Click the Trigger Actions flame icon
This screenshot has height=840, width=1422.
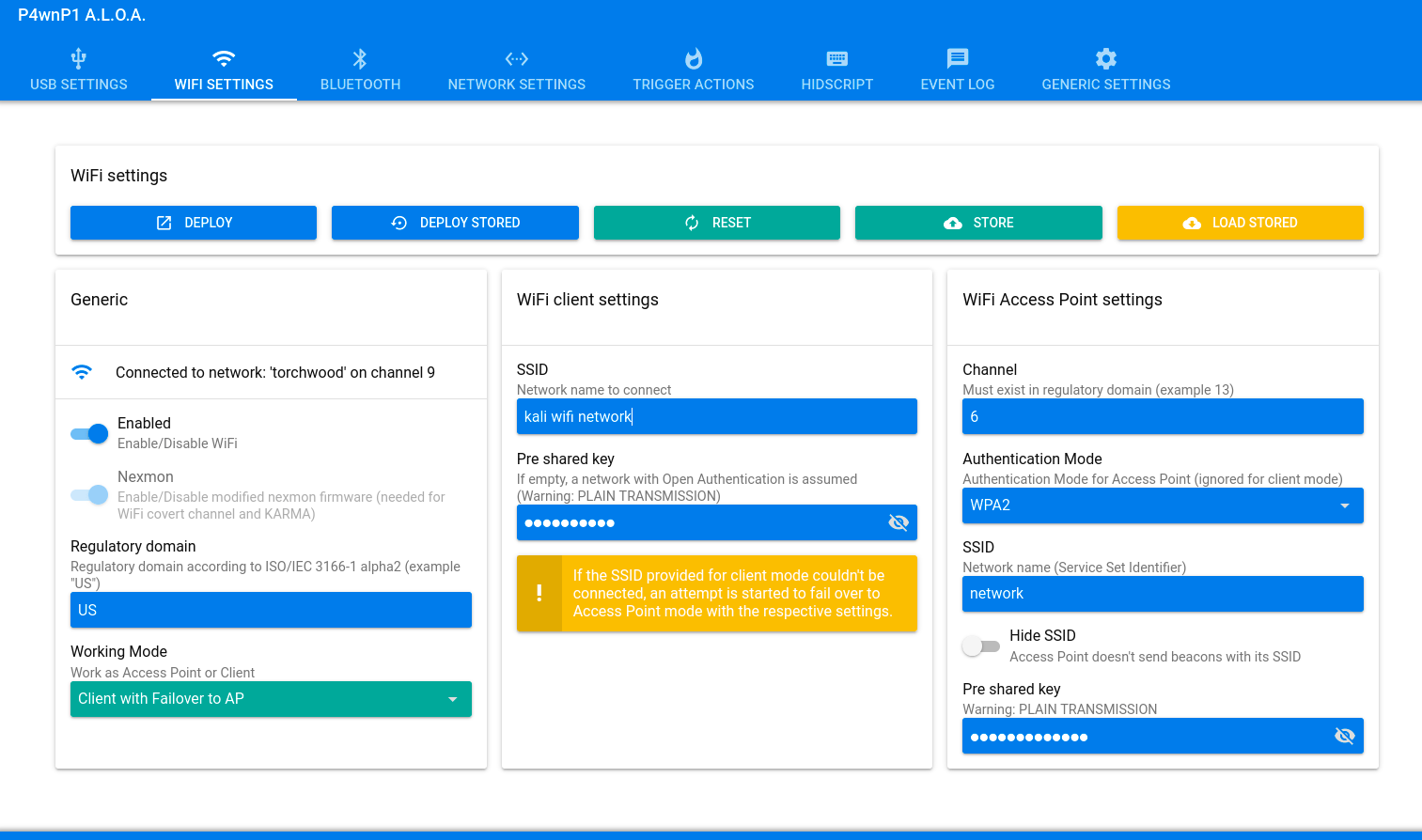pos(693,58)
